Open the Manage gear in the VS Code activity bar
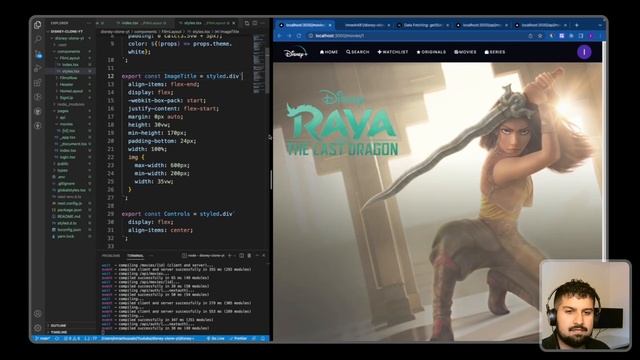 pyautogui.click(x=38, y=328)
